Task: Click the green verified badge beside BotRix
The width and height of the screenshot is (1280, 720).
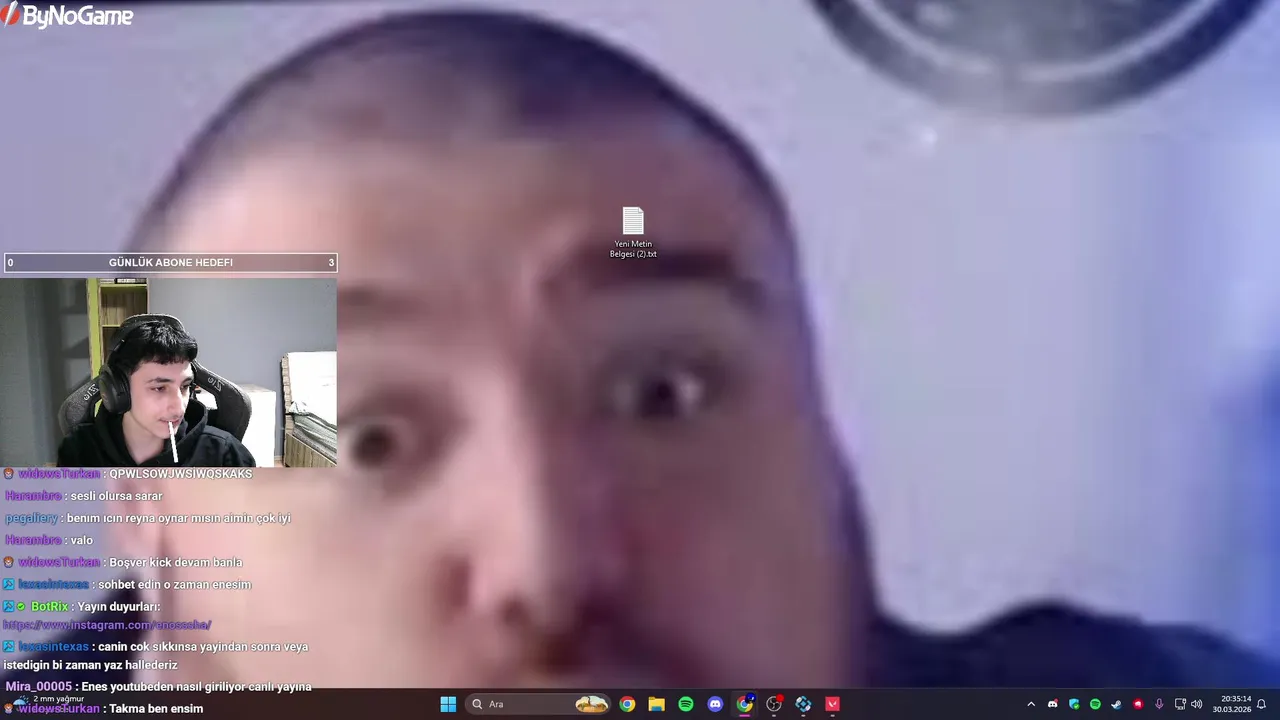Action: [21, 606]
